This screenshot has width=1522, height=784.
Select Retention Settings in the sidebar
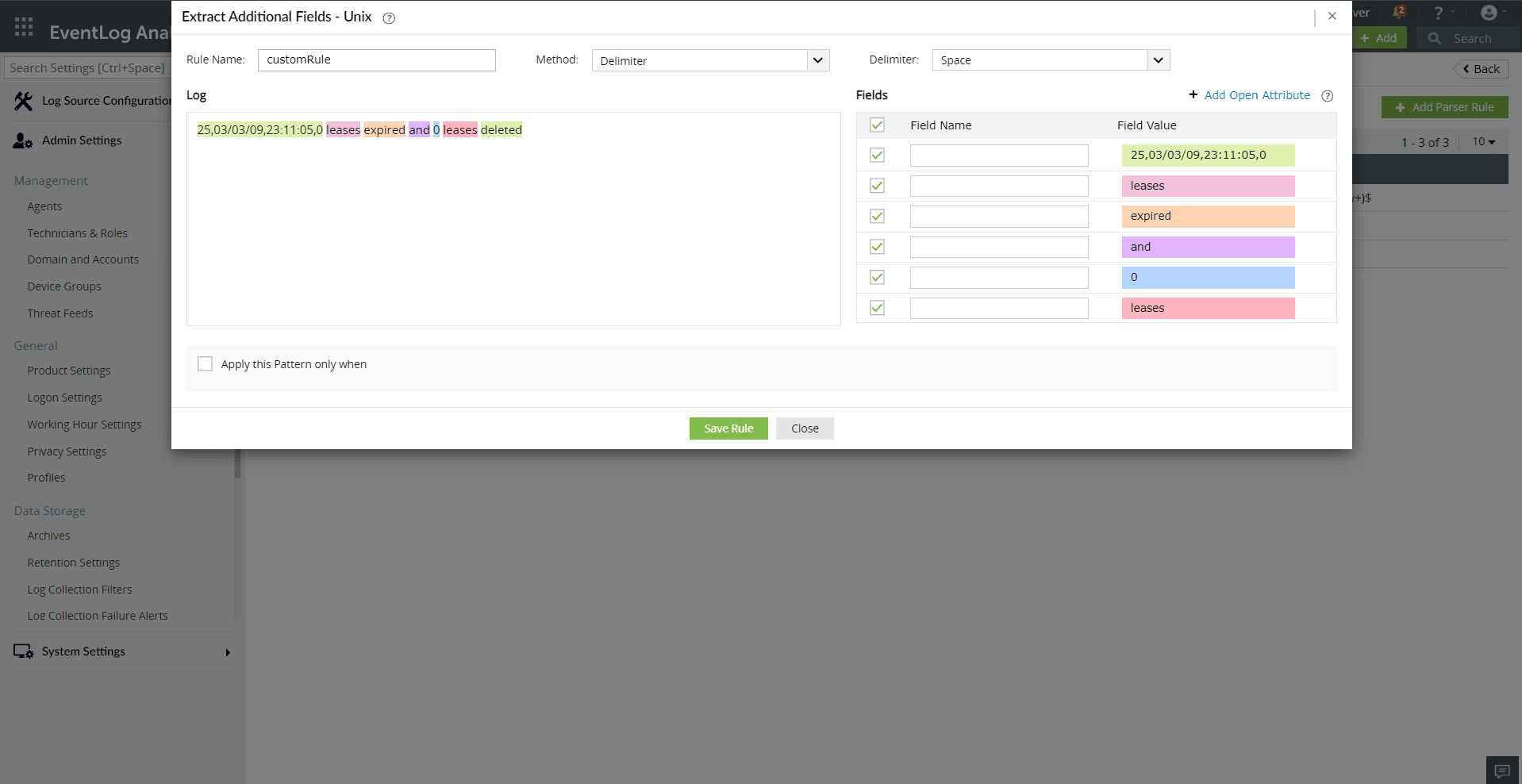pyautogui.click(x=73, y=562)
